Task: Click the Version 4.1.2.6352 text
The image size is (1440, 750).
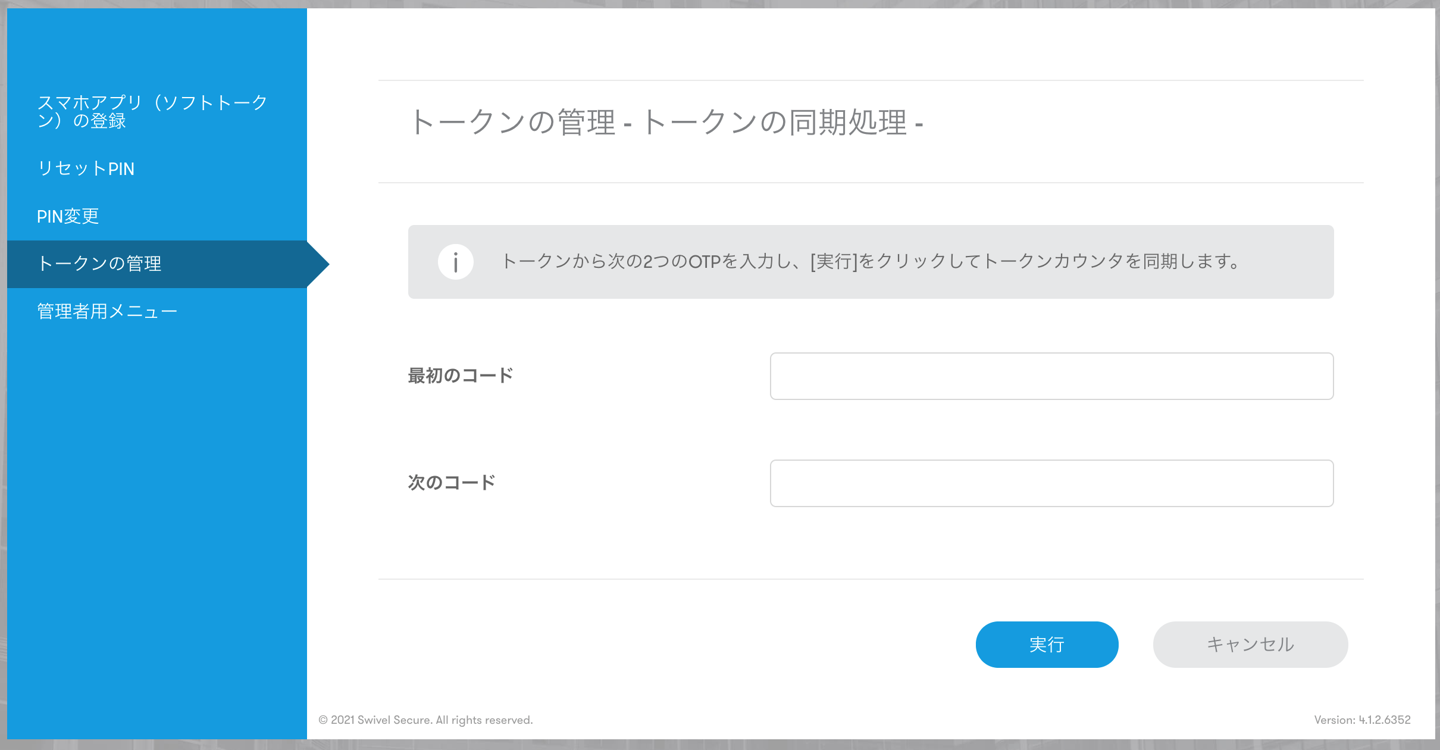Action: [x=1362, y=720]
